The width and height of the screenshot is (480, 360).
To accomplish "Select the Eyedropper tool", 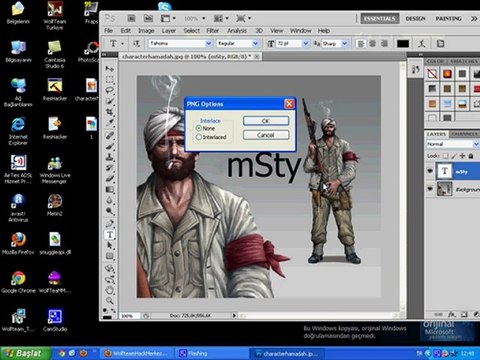I will [110, 123].
